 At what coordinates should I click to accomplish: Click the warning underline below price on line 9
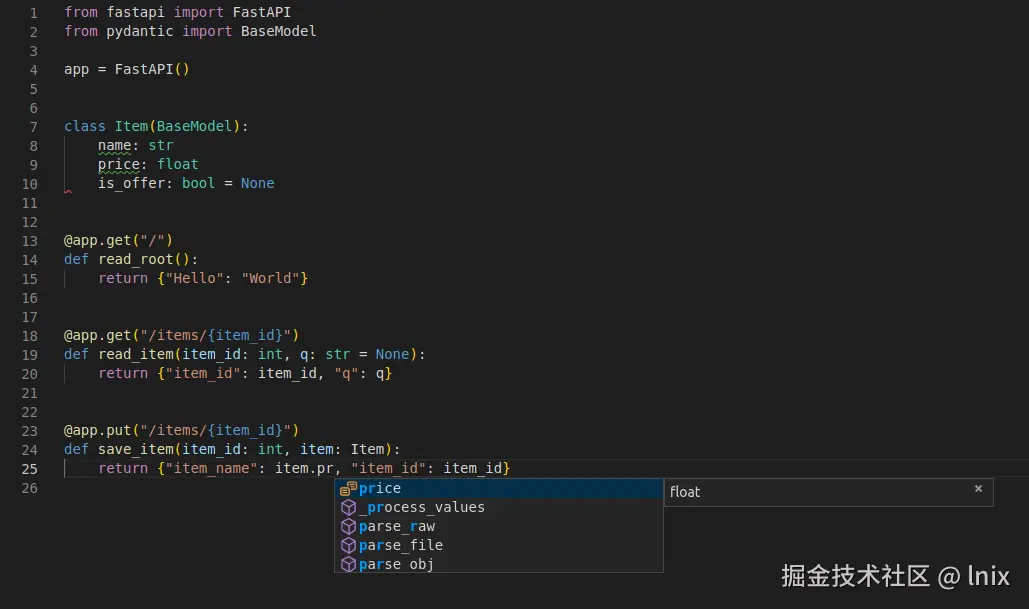coord(117,171)
